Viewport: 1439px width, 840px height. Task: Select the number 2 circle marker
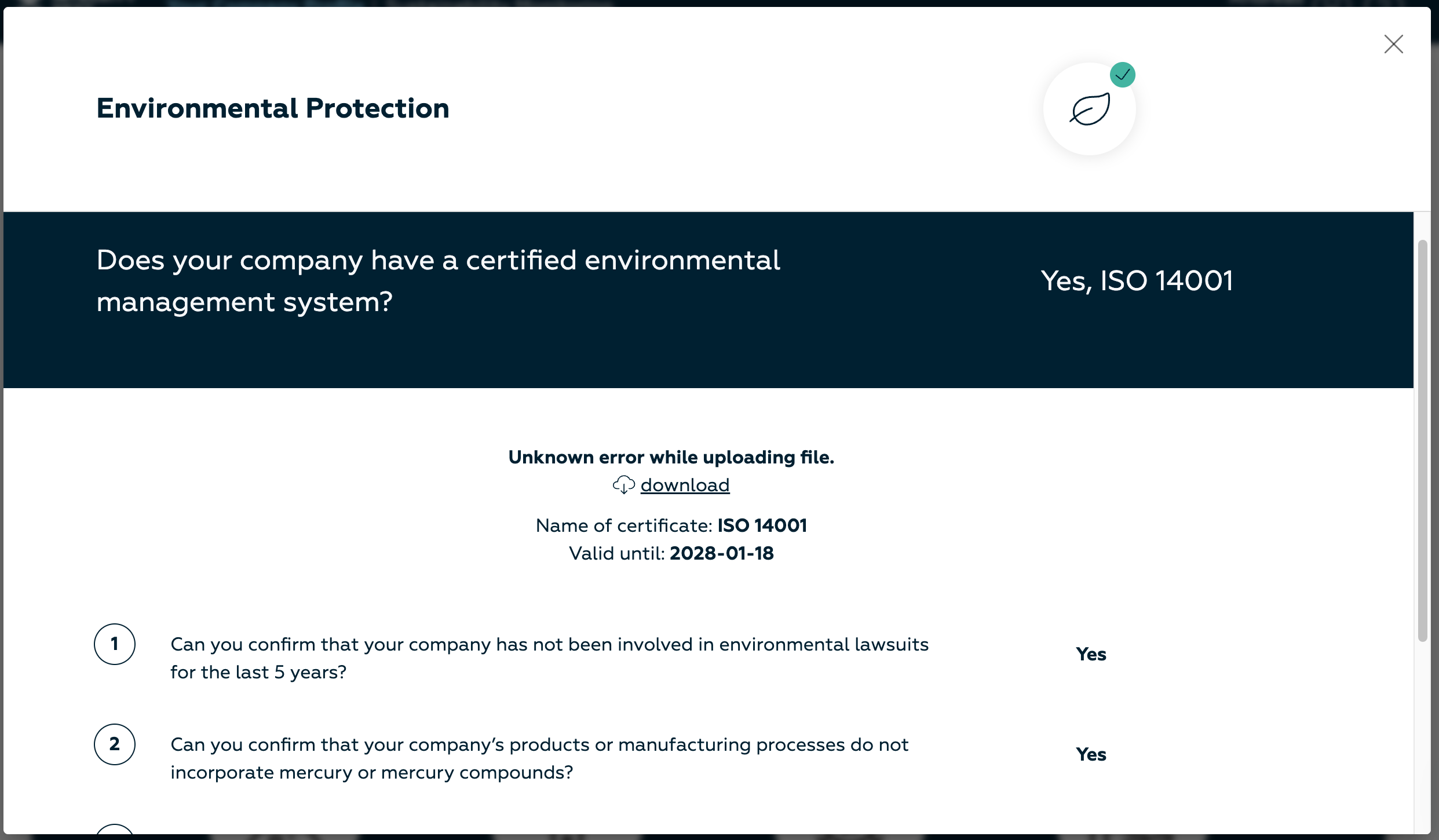[115, 744]
